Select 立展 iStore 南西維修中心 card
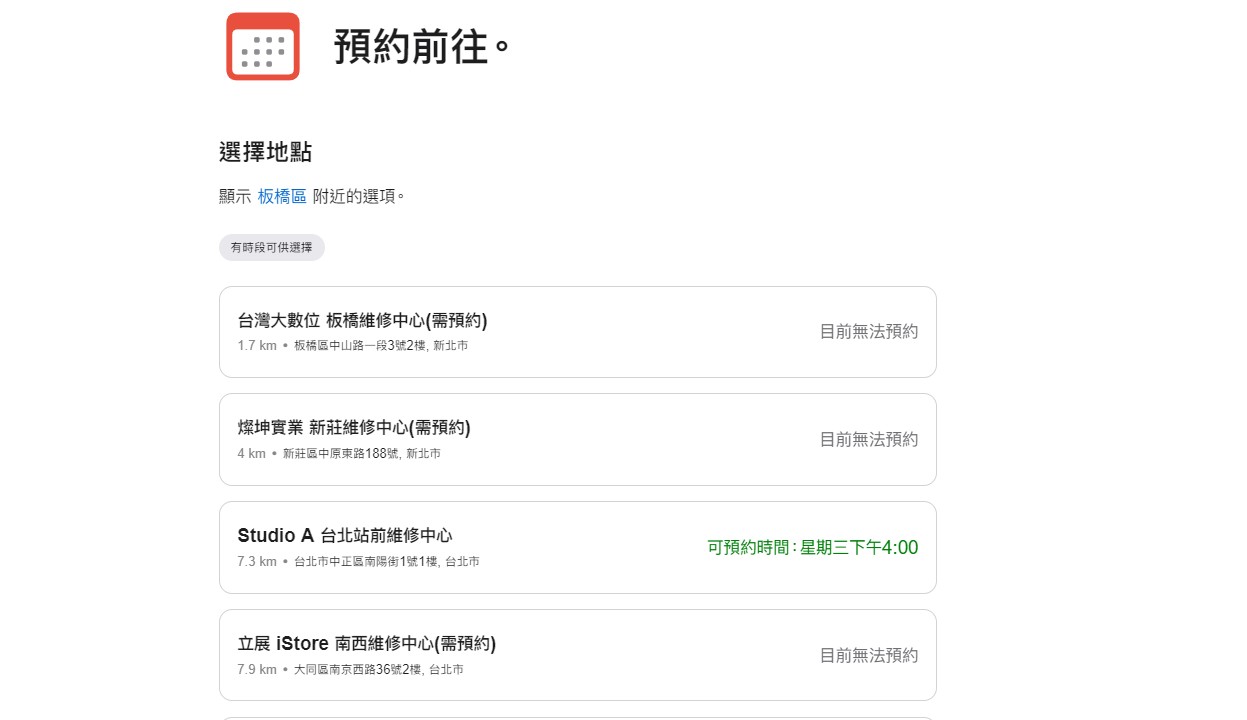This screenshot has width=1247, height=720. pos(577,655)
